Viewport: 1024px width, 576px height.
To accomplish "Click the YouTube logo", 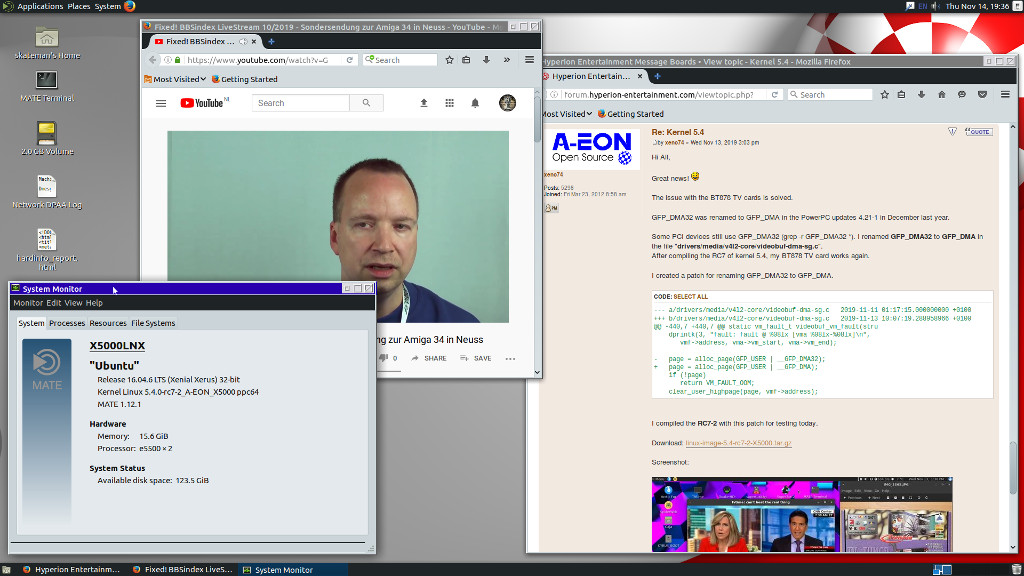I will click(x=204, y=103).
